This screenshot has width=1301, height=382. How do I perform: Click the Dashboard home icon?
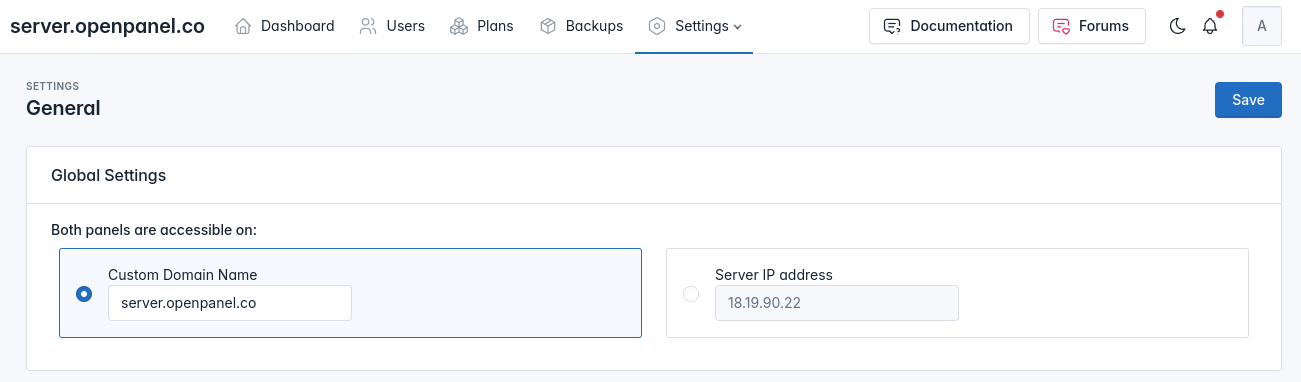point(243,26)
